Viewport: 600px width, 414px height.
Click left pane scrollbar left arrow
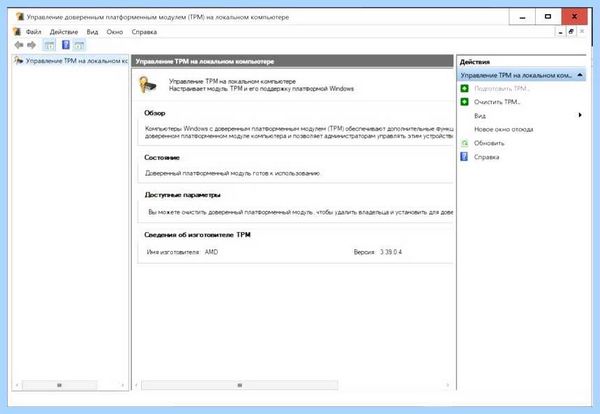point(17,385)
